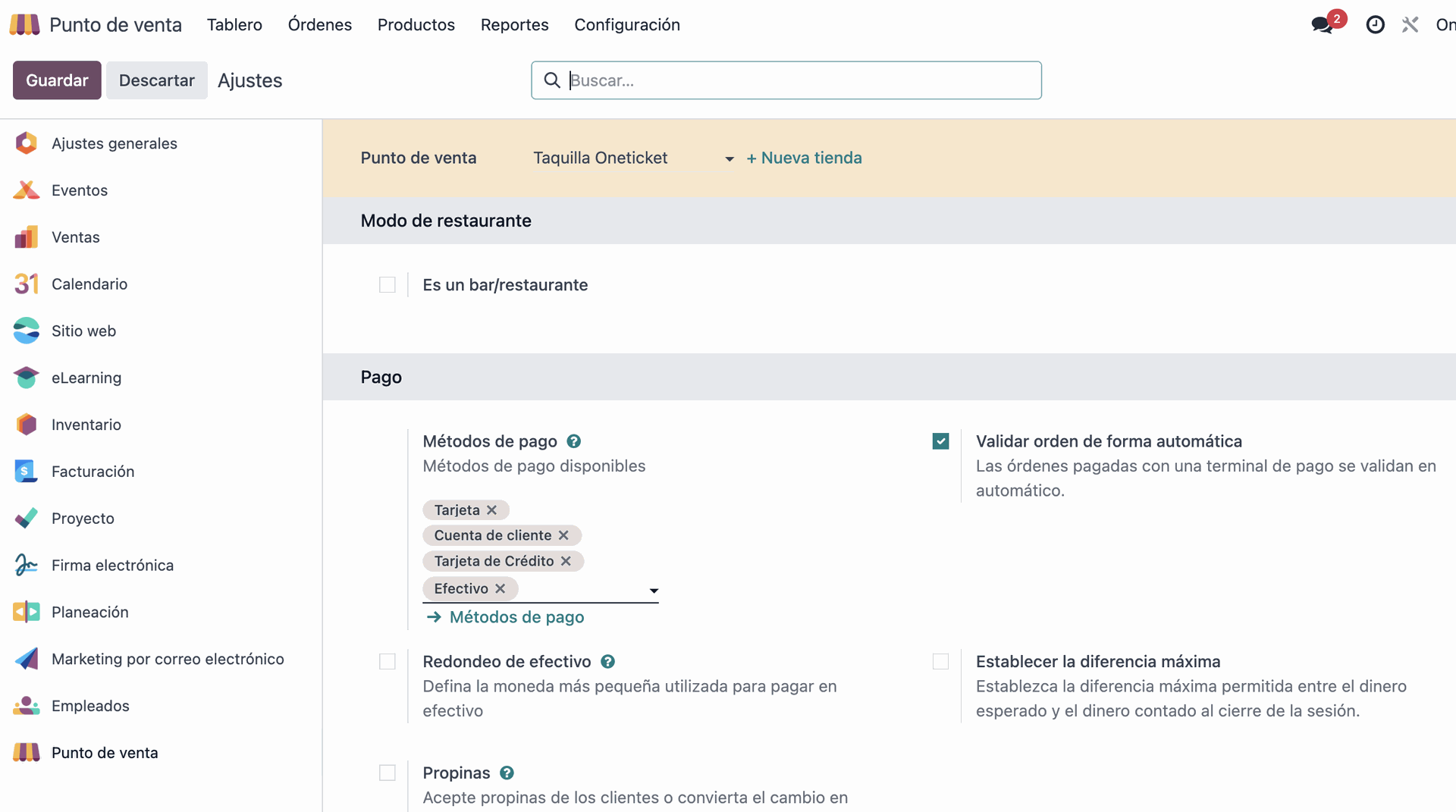Uncheck Validar orden de forma automática
Image resolution: width=1456 pixels, height=812 pixels.
point(940,441)
